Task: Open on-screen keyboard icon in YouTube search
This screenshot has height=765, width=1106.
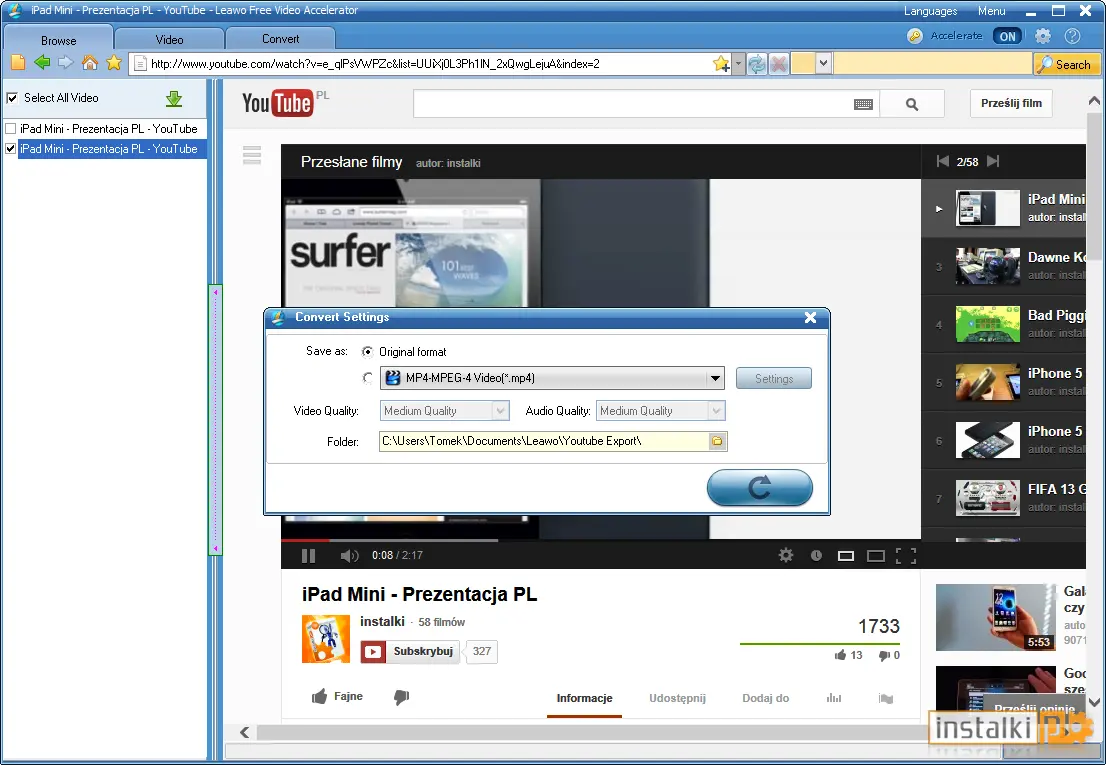Action: point(863,104)
